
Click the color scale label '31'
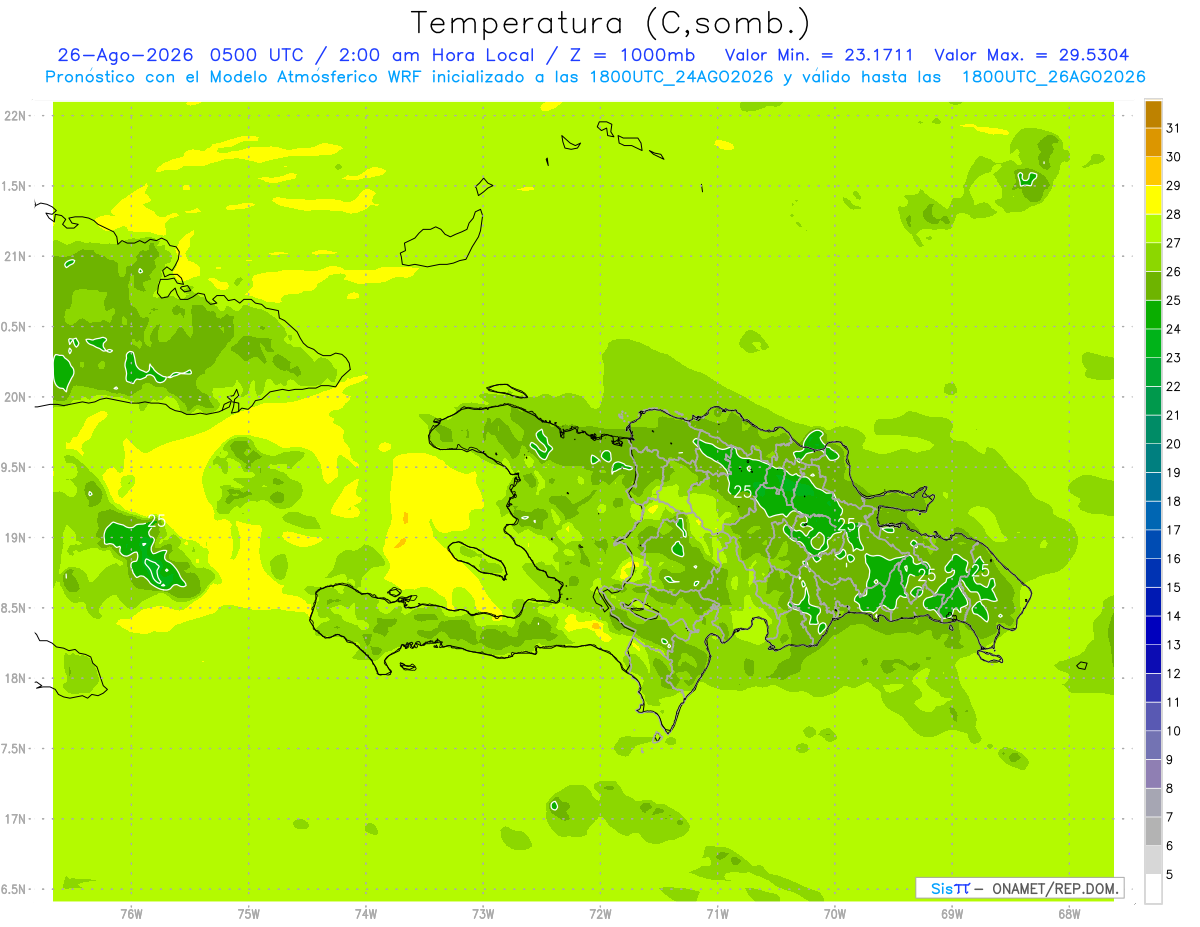coord(1174,128)
